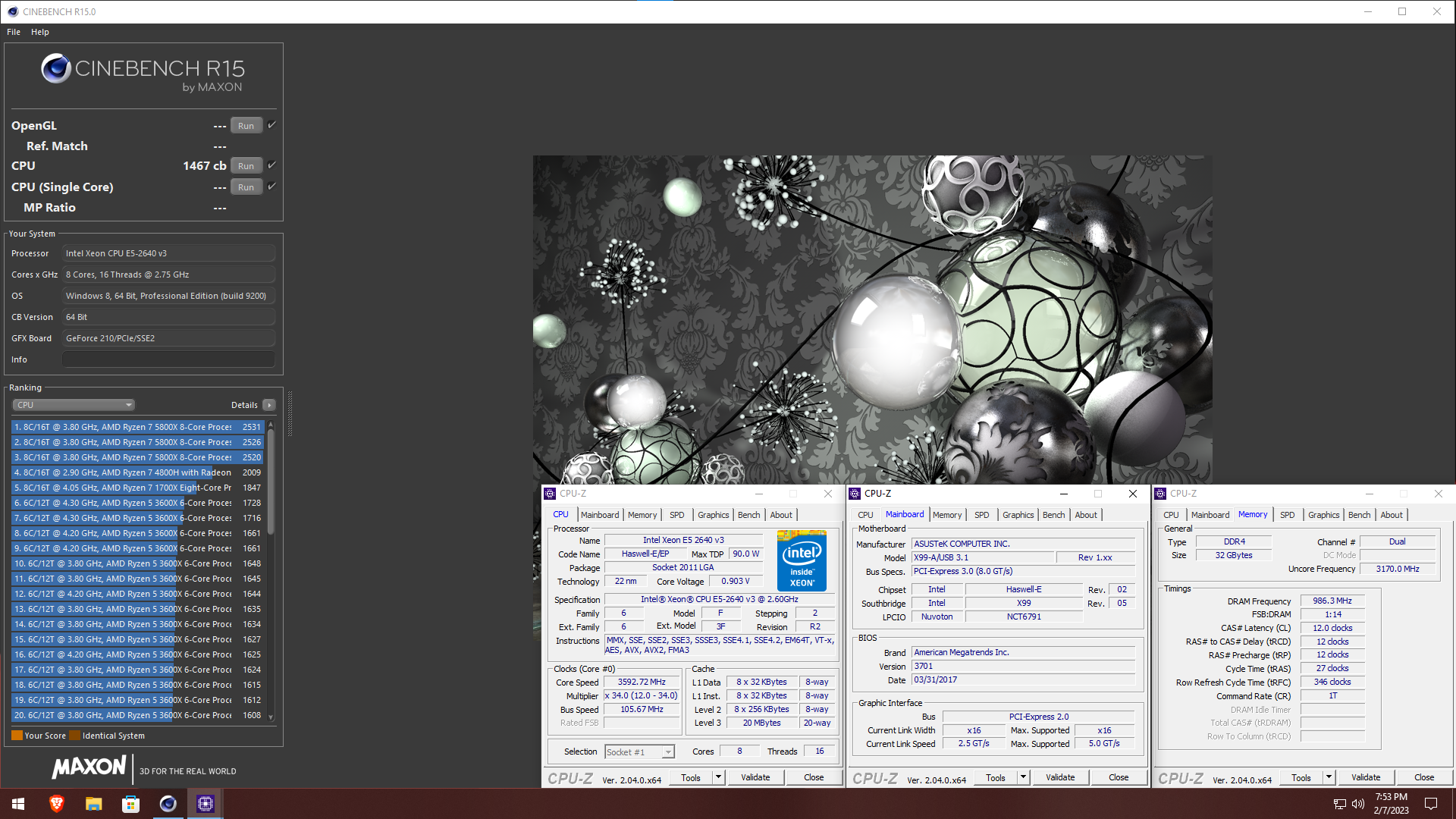This screenshot has height=819, width=1456.
Task: Switch to SPD tab in CPU-Z Mainboard window
Action: (981, 515)
